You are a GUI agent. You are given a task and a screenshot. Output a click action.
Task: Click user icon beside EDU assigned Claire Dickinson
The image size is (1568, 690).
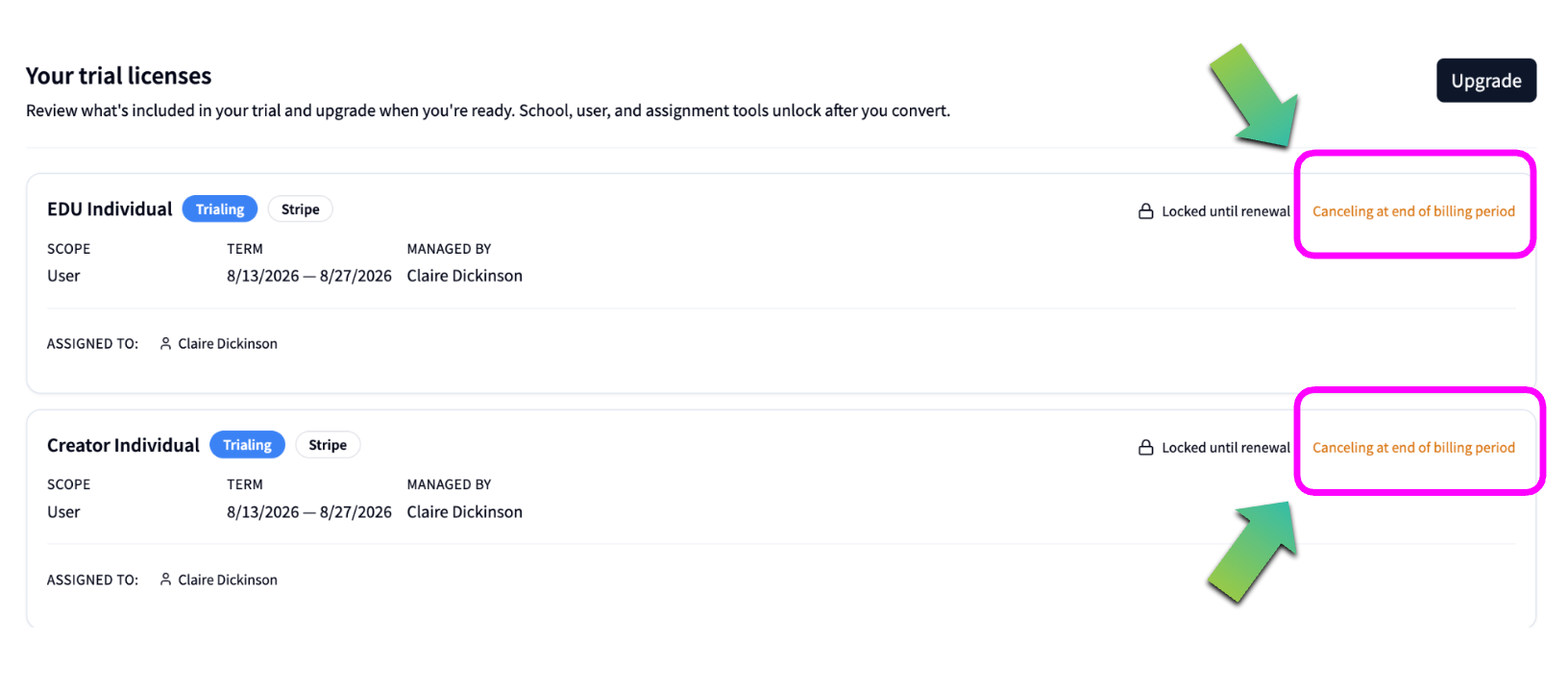pyautogui.click(x=165, y=343)
